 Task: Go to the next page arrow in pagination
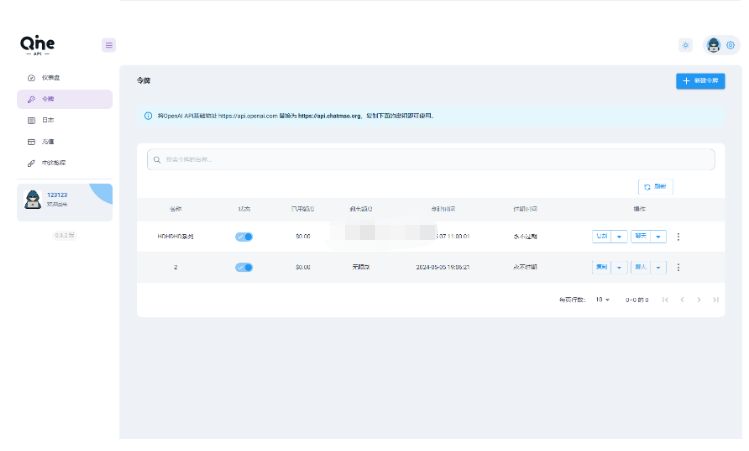(x=698, y=300)
